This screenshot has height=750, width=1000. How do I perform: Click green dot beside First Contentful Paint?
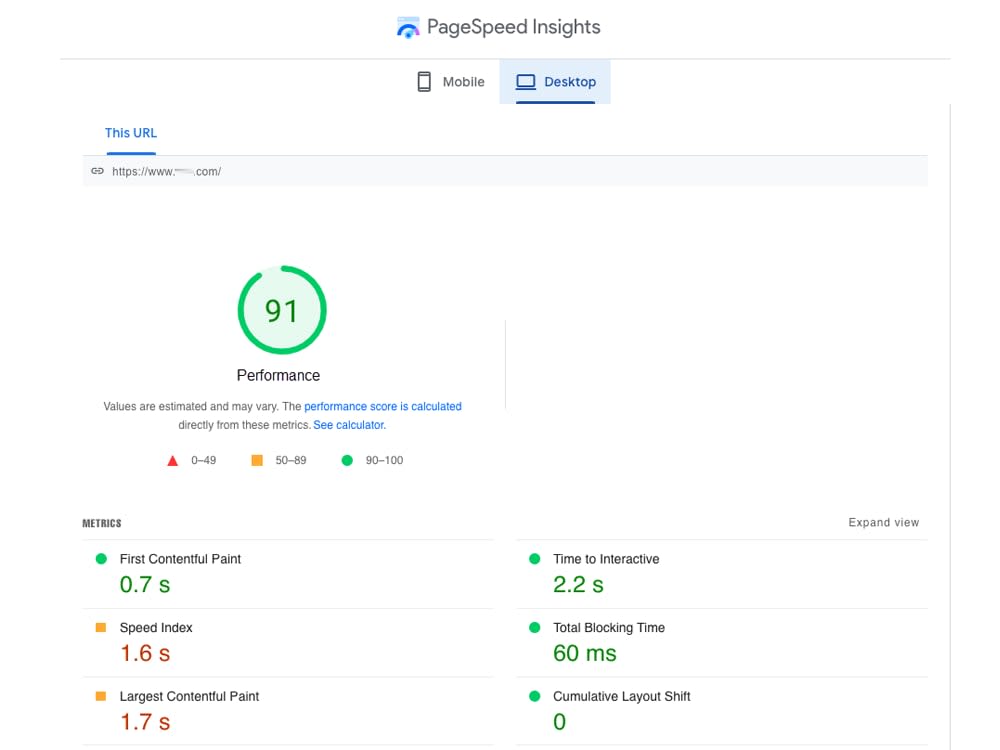tap(101, 559)
